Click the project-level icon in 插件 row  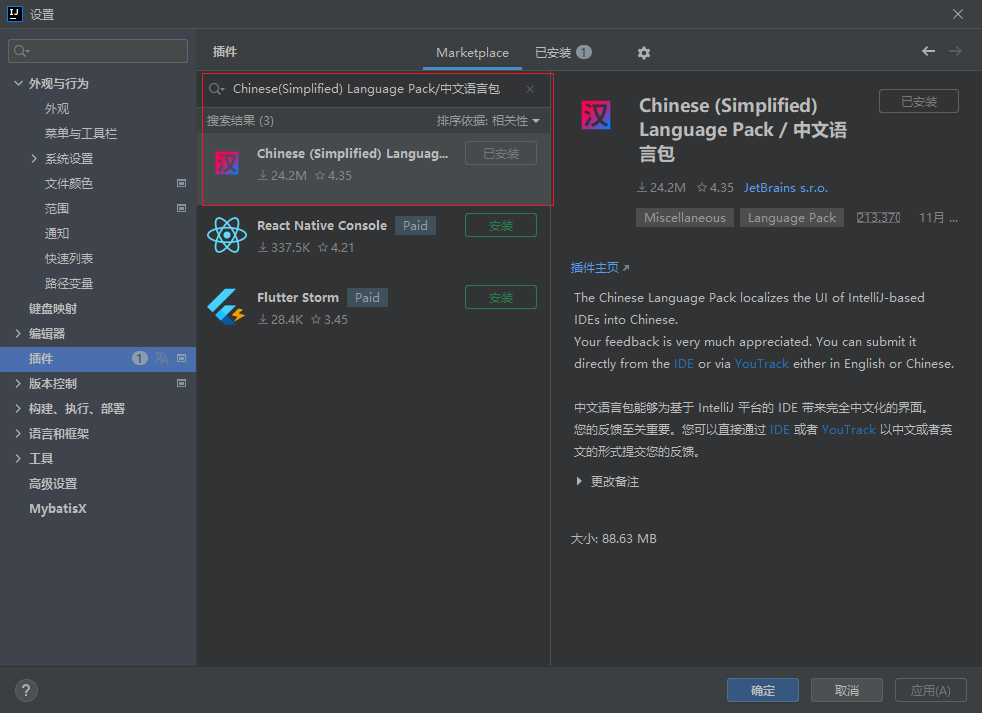pyautogui.click(x=182, y=358)
